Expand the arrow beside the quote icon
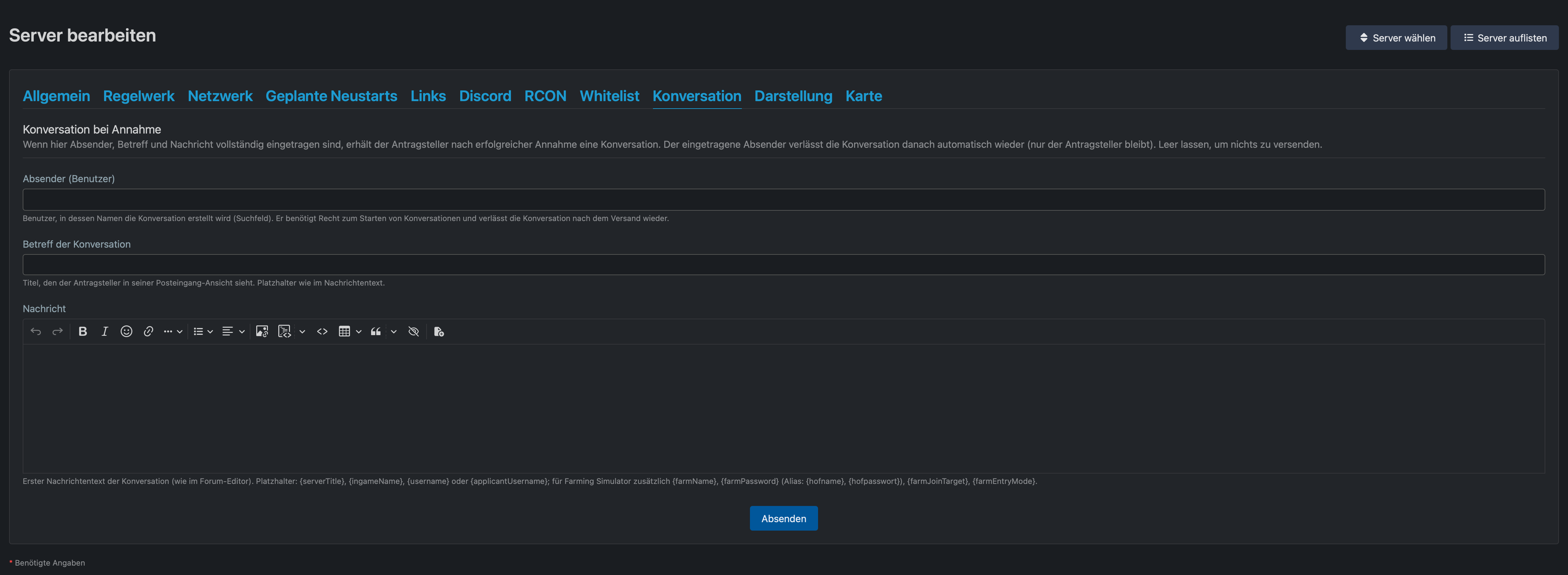Image resolution: width=1568 pixels, height=575 pixels. coord(394,332)
